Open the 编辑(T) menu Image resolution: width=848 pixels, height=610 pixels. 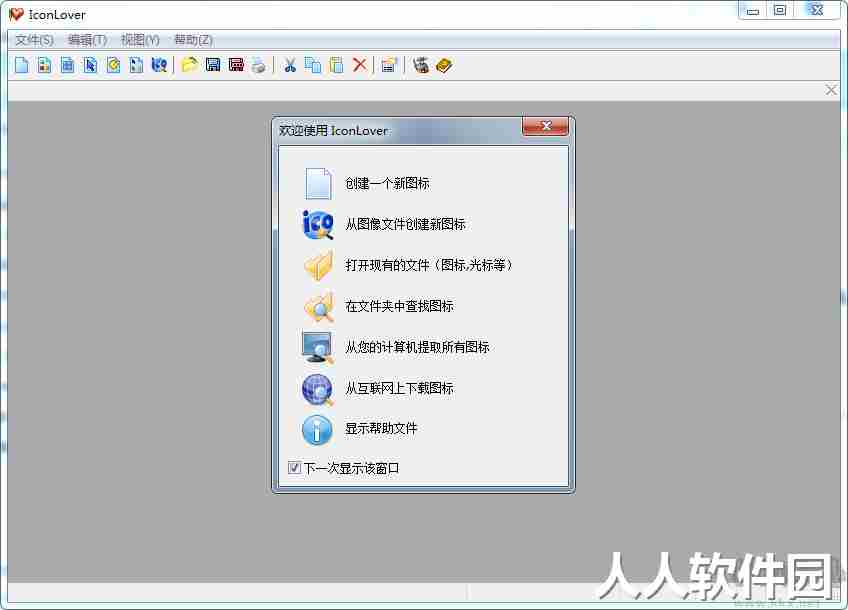(87, 39)
